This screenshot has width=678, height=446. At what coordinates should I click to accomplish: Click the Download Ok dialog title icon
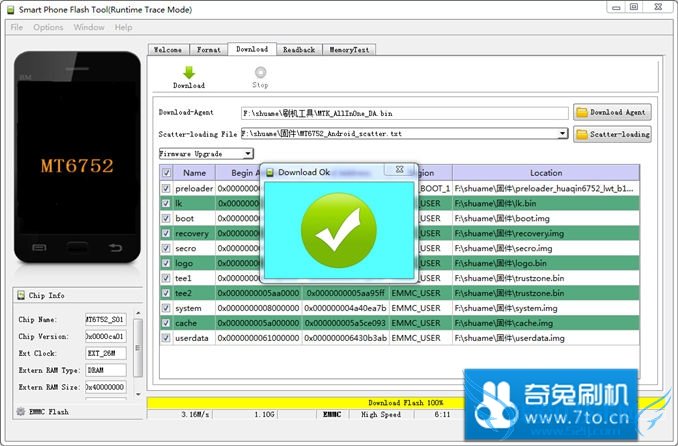pyautogui.click(x=270, y=173)
